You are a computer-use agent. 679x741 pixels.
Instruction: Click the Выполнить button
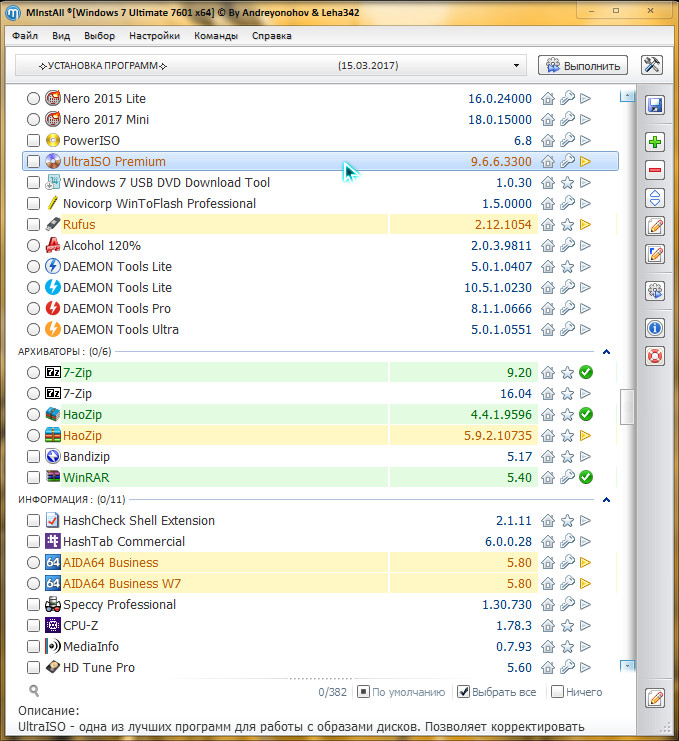[x=583, y=66]
